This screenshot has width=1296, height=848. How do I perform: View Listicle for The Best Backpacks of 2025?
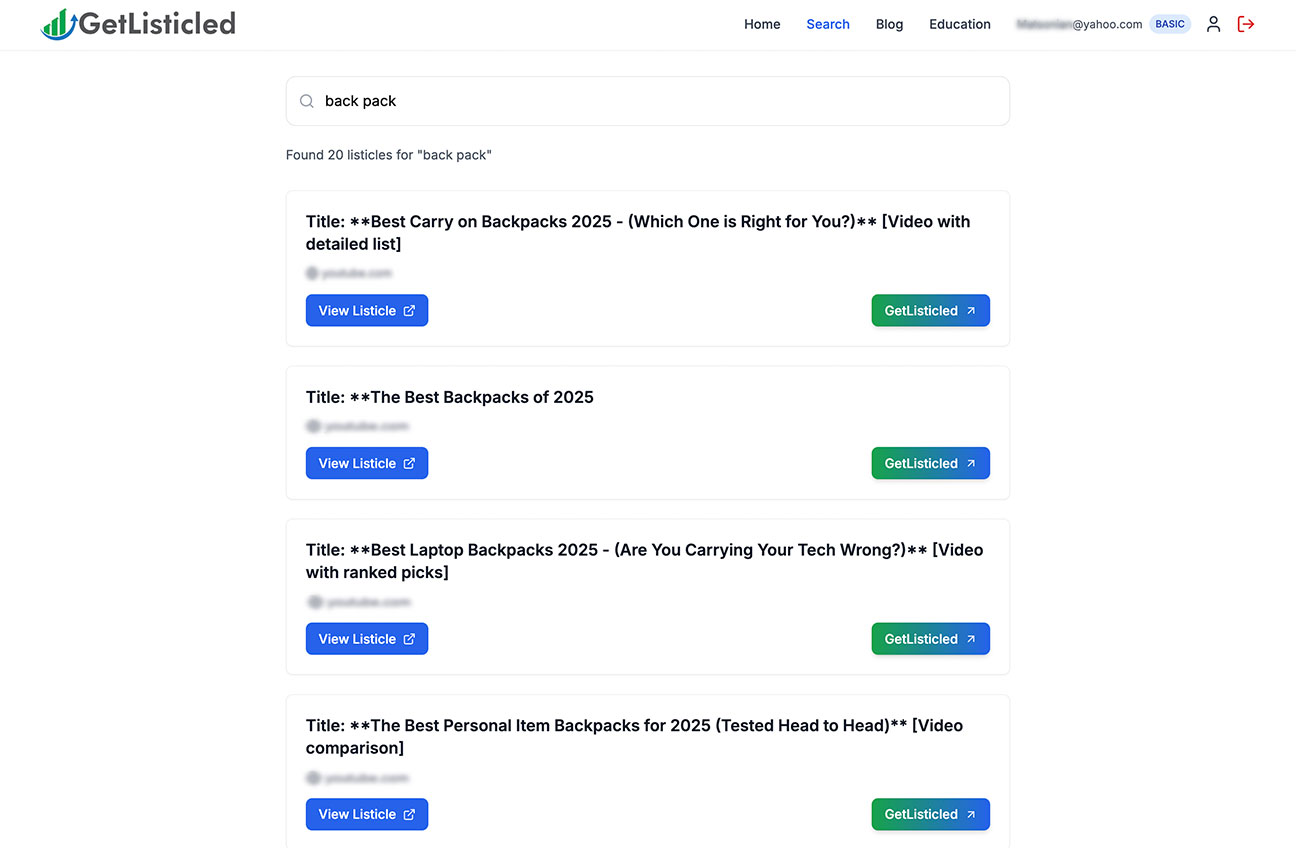[x=367, y=463]
